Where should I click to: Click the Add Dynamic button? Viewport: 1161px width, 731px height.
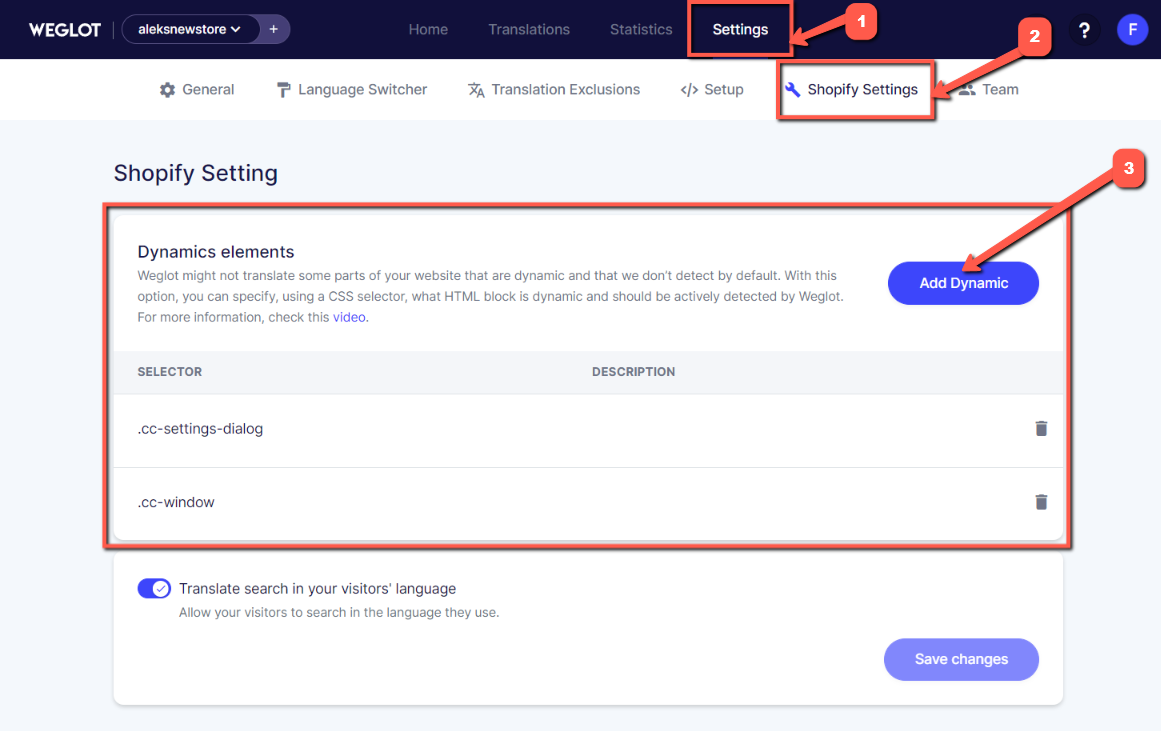(963, 283)
